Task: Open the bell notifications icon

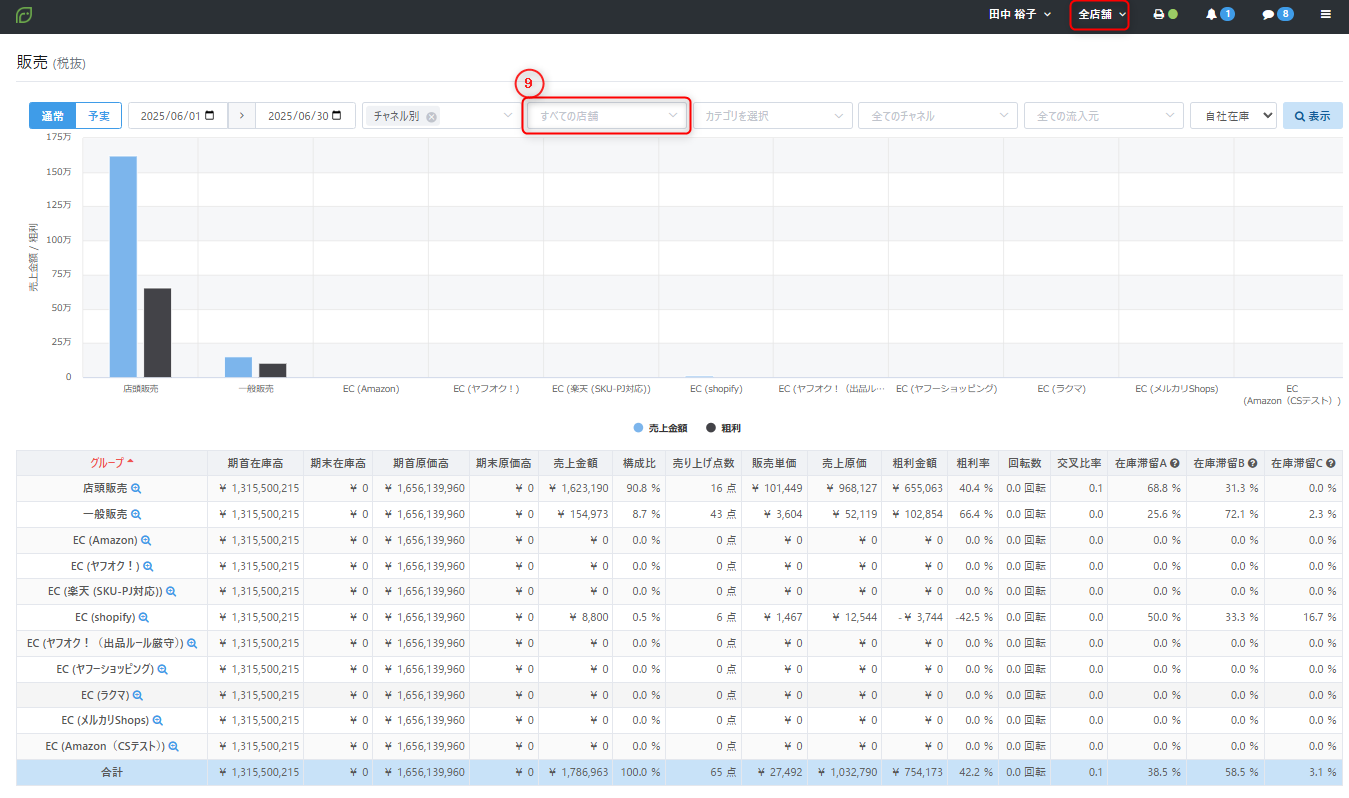Action: tap(1212, 15)
